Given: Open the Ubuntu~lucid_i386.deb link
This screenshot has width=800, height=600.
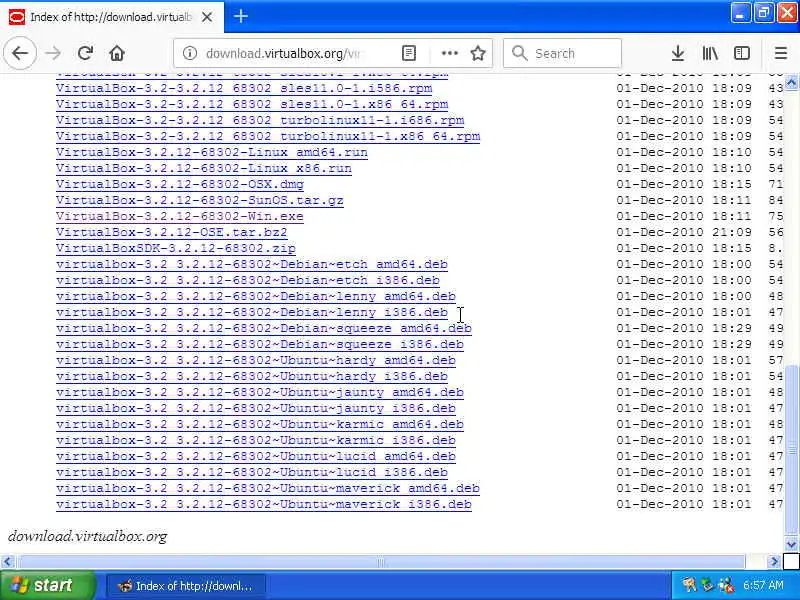Looking at the screenshot, I should [252, 472].
